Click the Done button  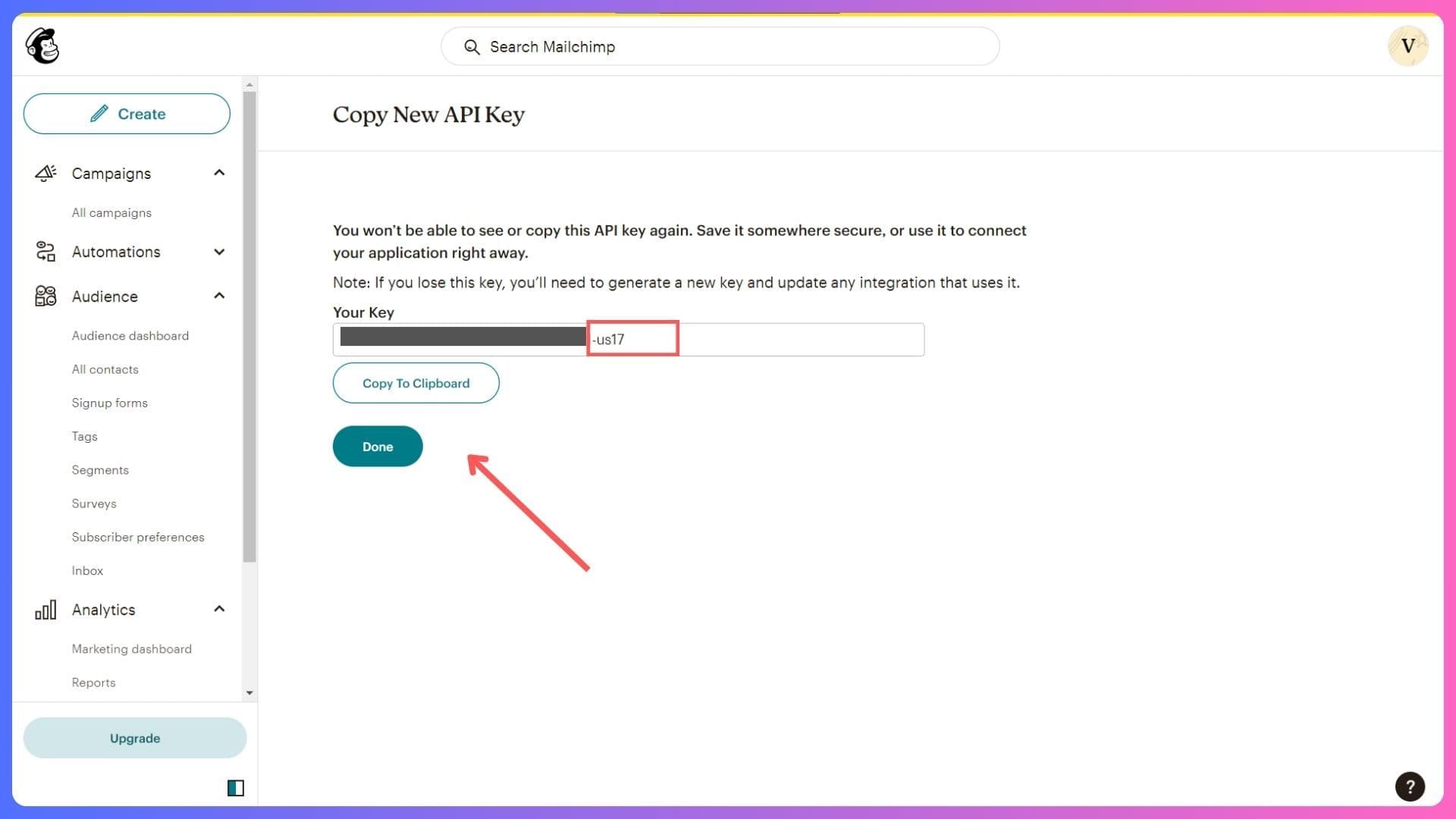[378, 446]
